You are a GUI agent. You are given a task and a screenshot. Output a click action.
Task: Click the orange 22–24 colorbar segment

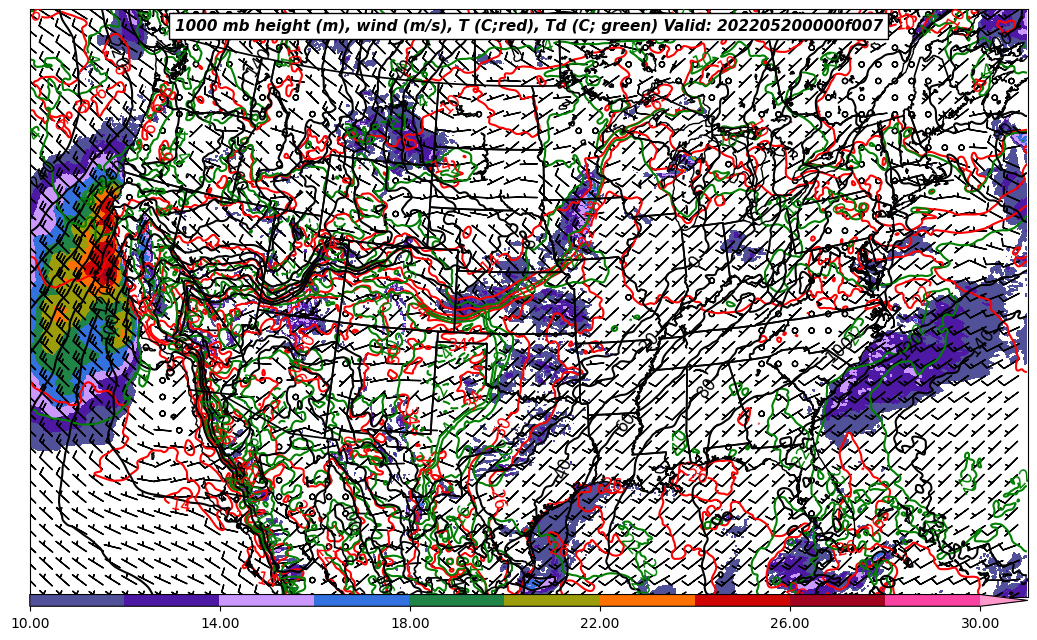647,600
